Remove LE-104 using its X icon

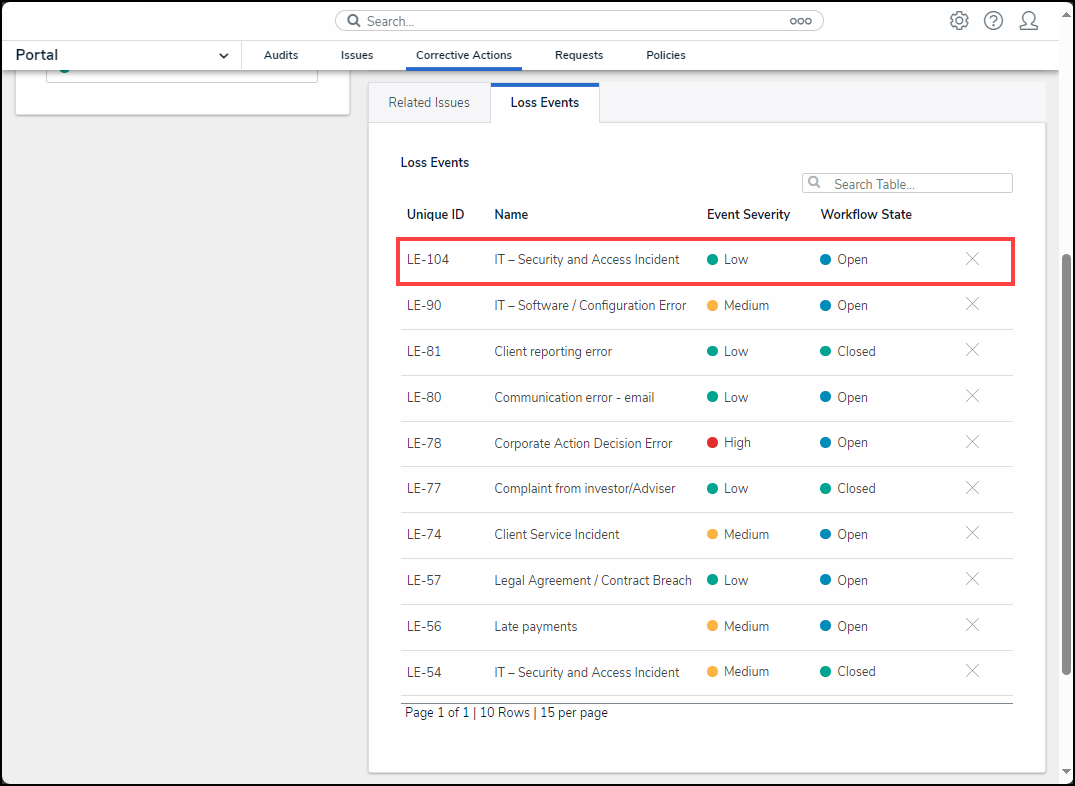point(972,259)
